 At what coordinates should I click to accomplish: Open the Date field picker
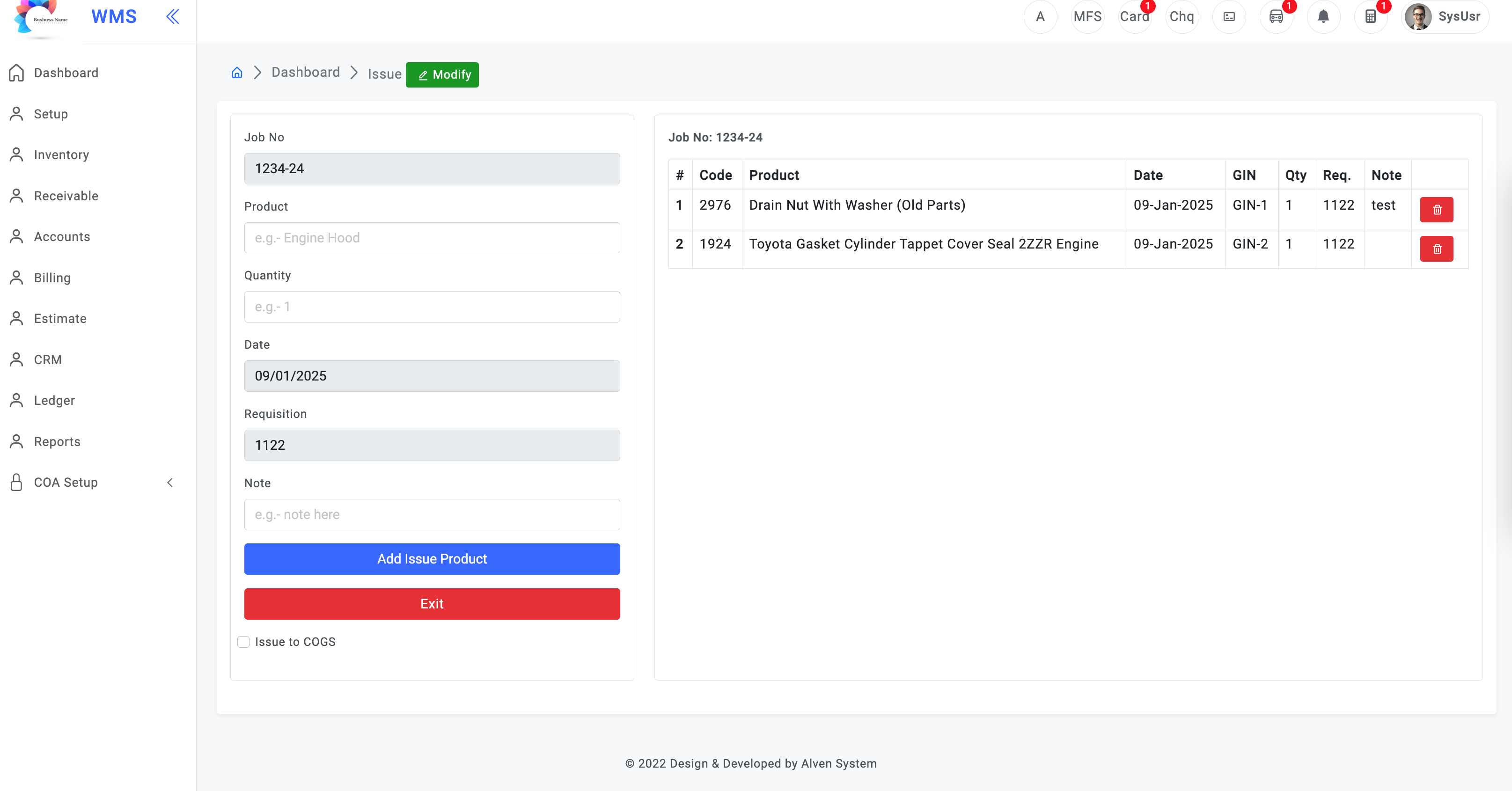[x=432, y=376]
